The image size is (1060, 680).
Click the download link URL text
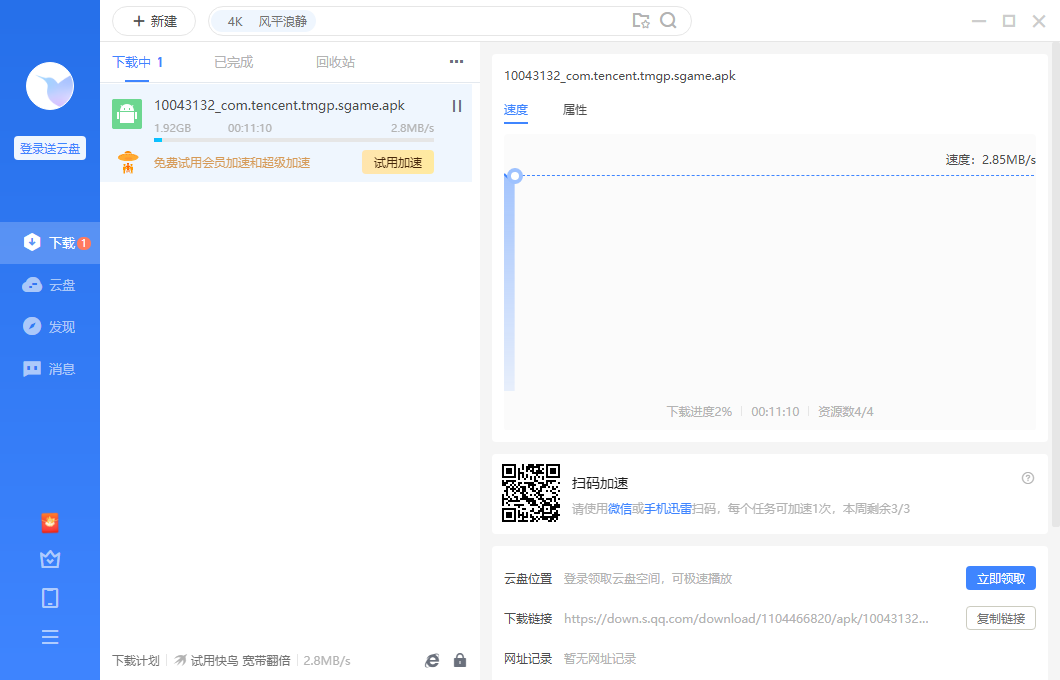[x=746, y=618]
